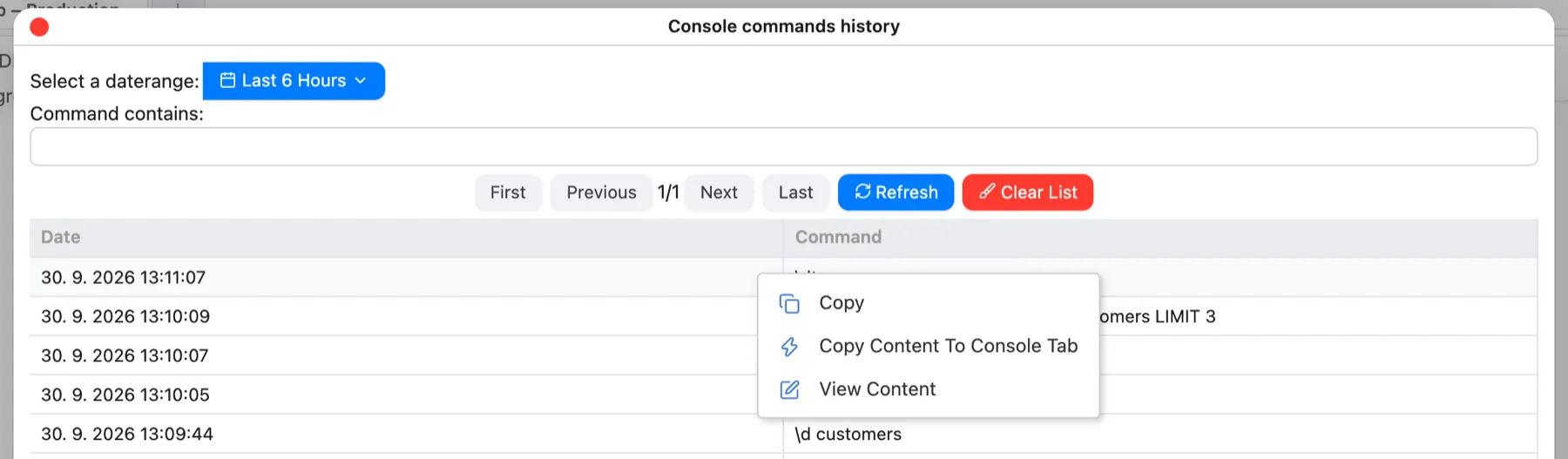The image size is (1568, 459).
Task: Click the Command column header
Action: tap(1160, 237)
